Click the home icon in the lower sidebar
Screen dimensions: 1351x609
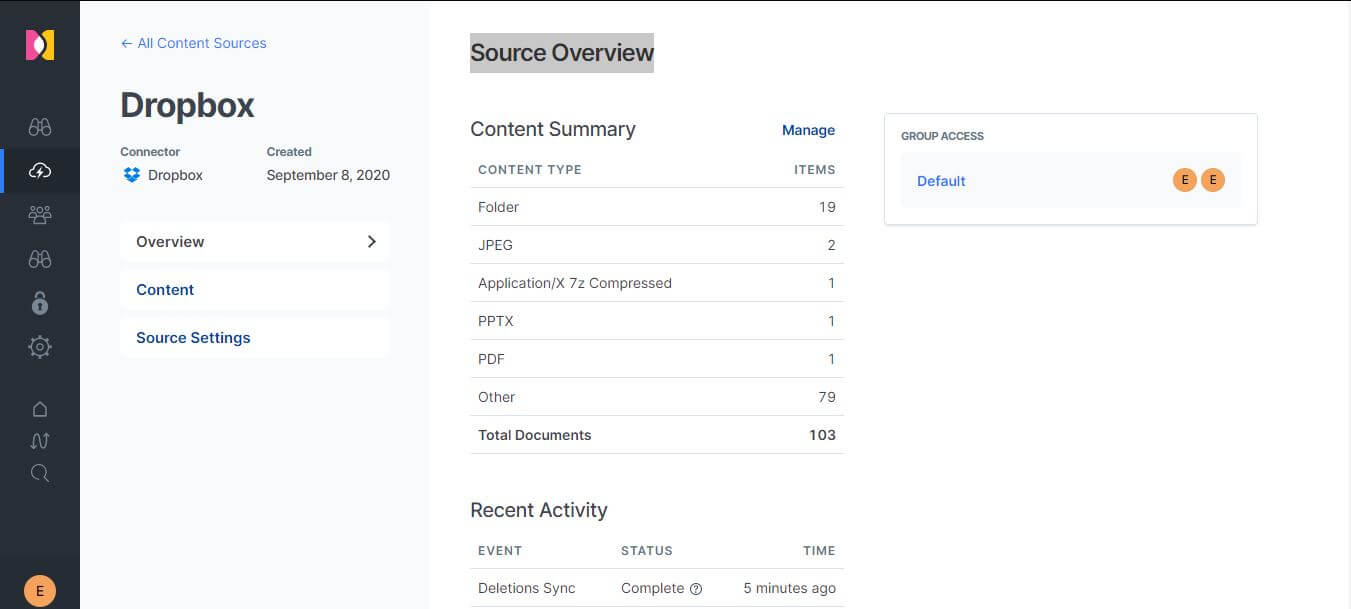point(39,408)
